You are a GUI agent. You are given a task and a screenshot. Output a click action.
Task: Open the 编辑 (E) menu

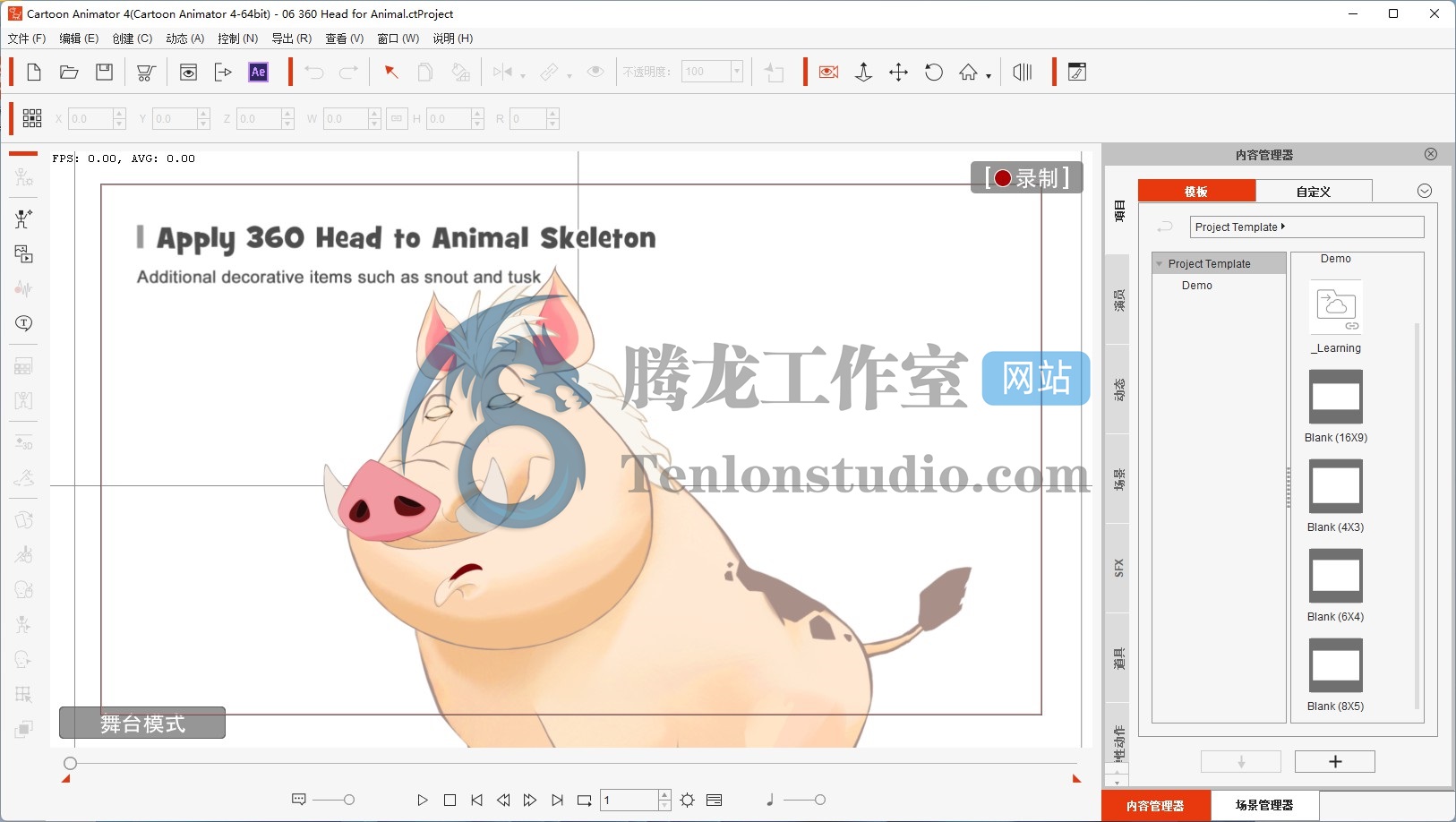click(x=79, y=39)
